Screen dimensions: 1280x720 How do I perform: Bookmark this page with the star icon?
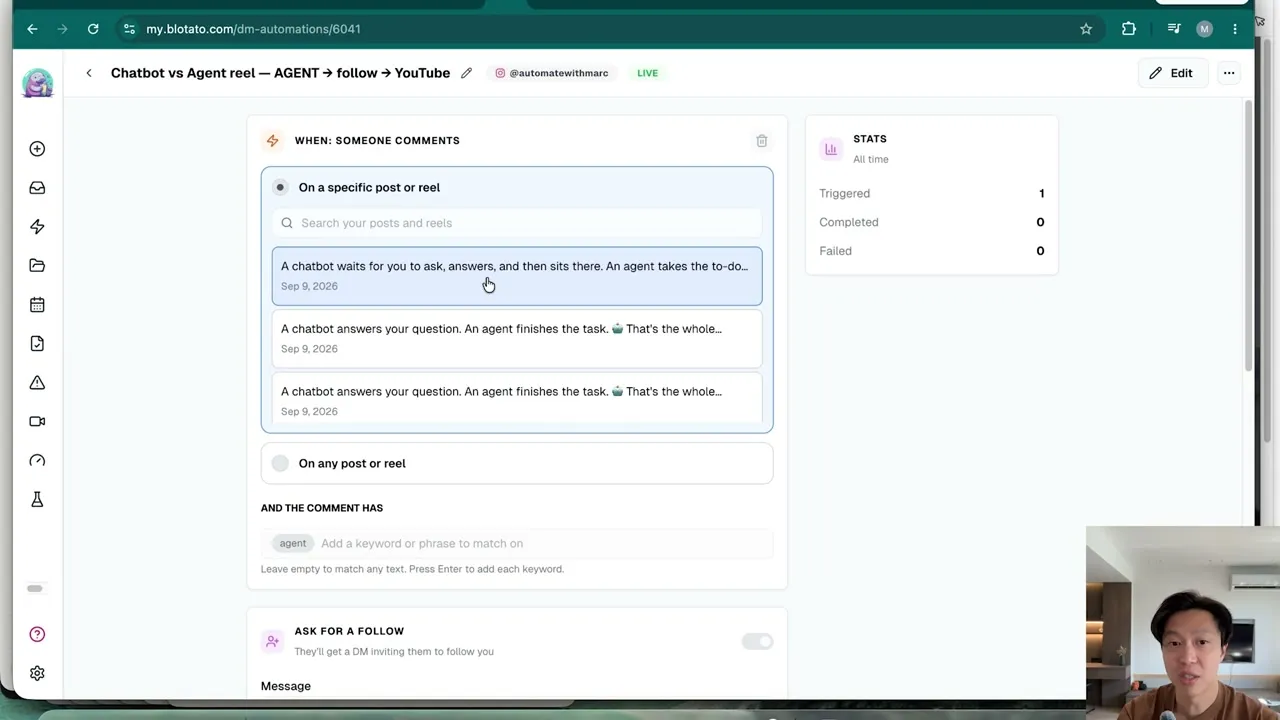tap(1086, 29)
